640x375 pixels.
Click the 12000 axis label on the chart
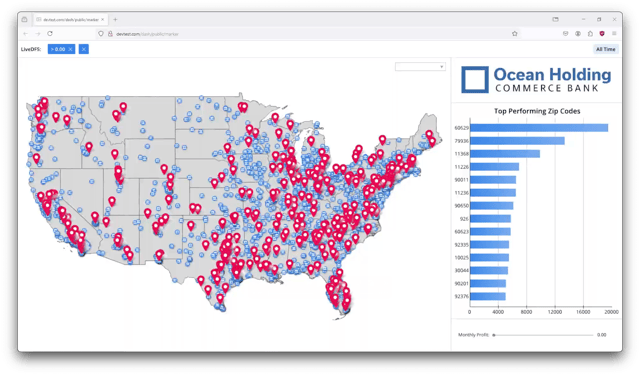click(555, 312)
